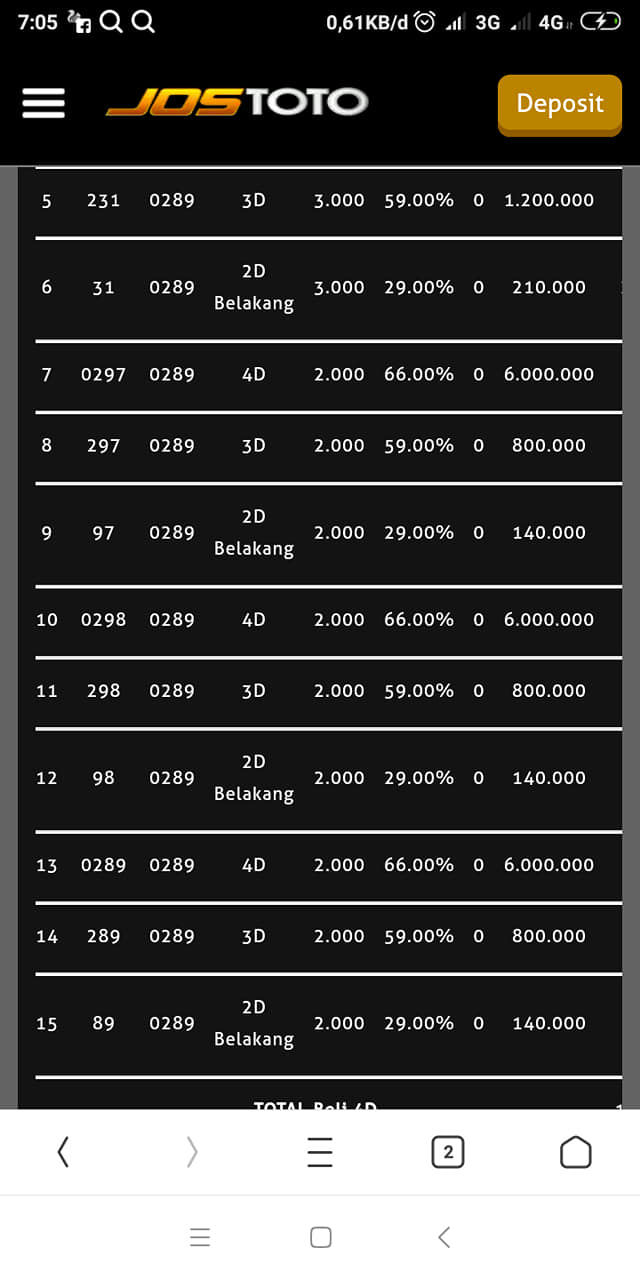Open the browser menu in bottom bar
The height and width of the screenshot is (1280, 640).
[x=320, y=1153]
